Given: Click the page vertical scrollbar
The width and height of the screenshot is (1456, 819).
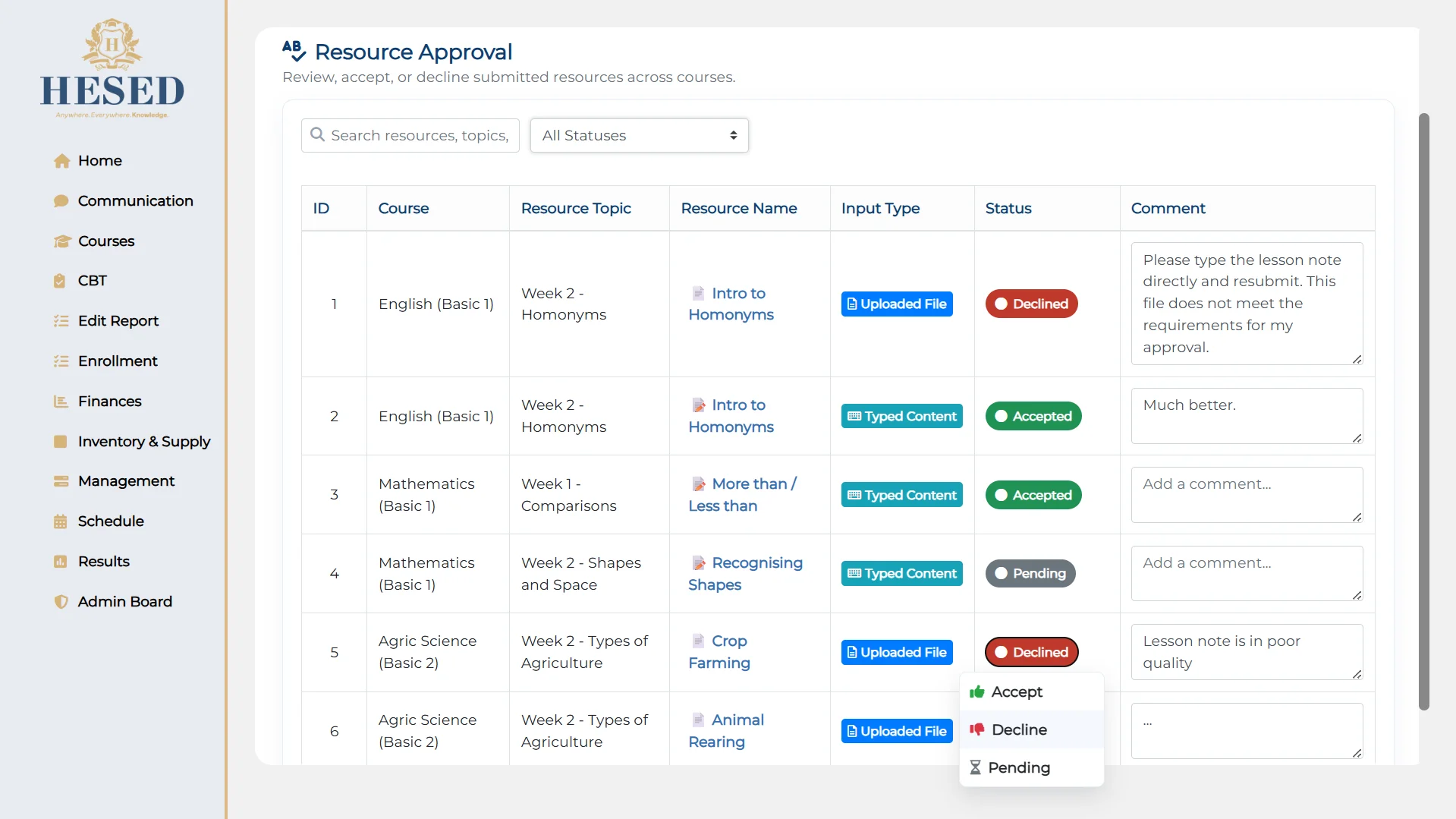Looking at the screenshot, I should [x=1423, y=410].
